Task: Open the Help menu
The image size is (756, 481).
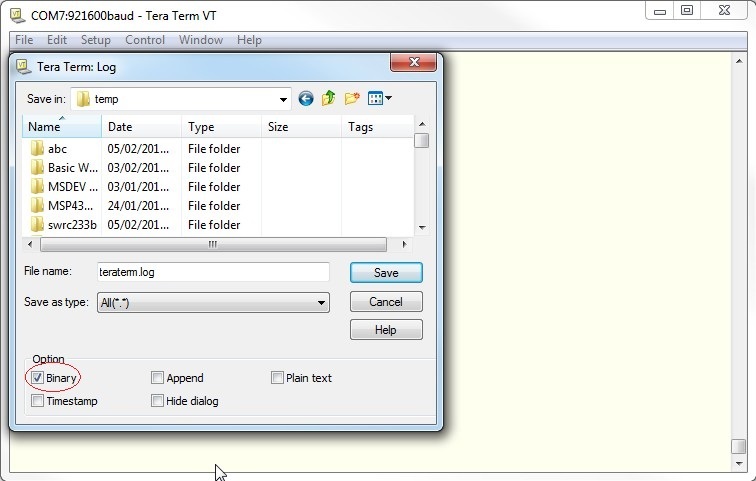Action: point(249,40)
